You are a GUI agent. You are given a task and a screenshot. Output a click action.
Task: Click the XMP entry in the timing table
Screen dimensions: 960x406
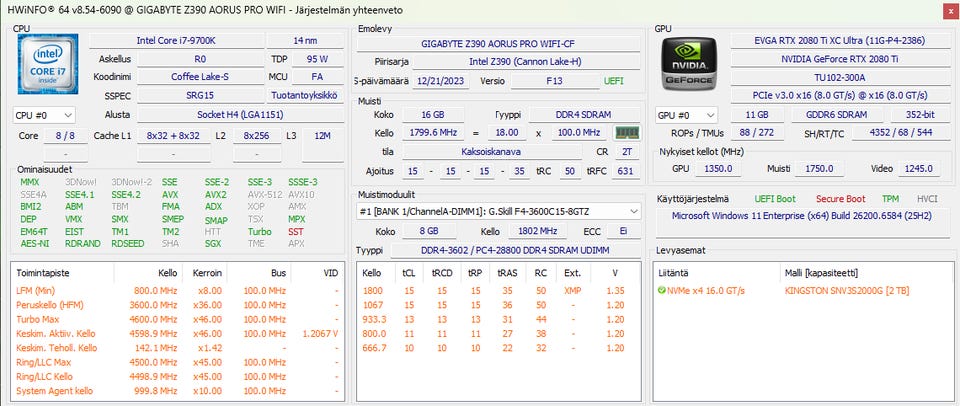point(572,290)
